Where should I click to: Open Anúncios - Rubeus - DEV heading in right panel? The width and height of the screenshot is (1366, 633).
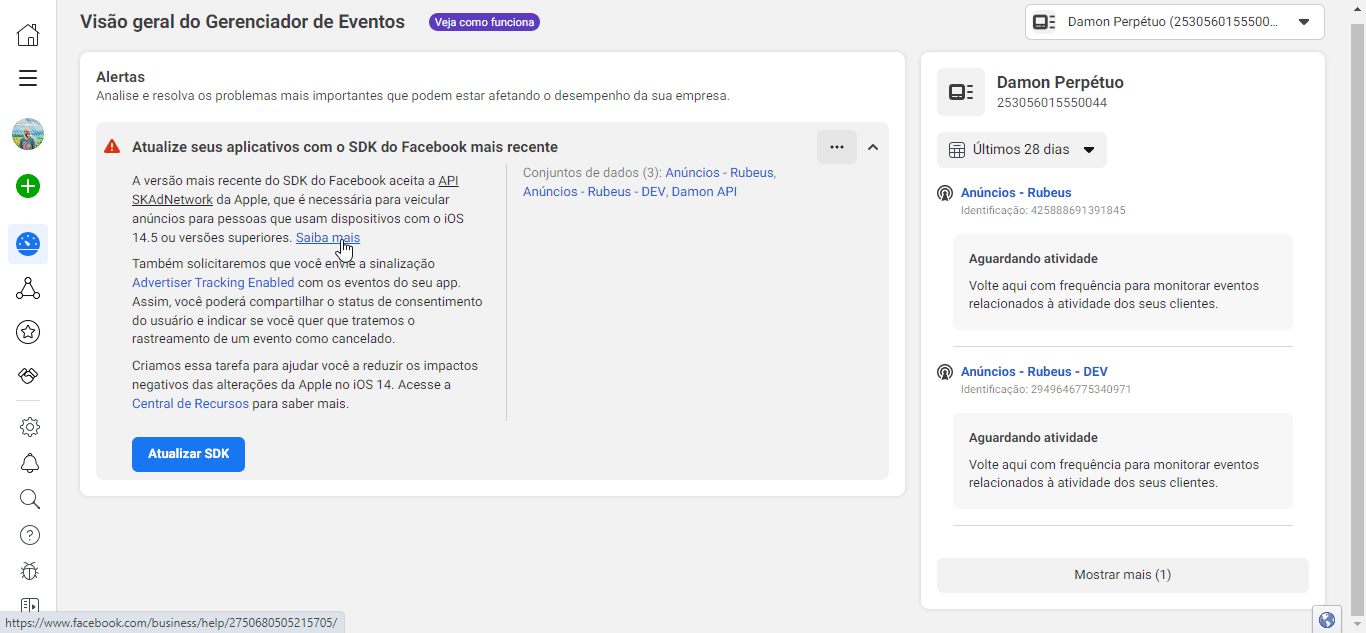coord(1034,372)
